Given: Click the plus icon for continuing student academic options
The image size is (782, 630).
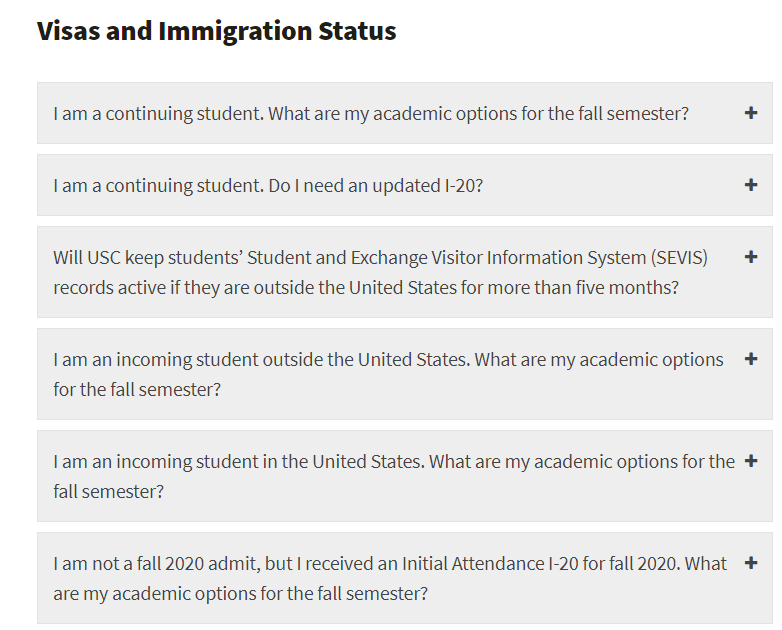Looking at the screenshot, I should [x=751, y=113].
